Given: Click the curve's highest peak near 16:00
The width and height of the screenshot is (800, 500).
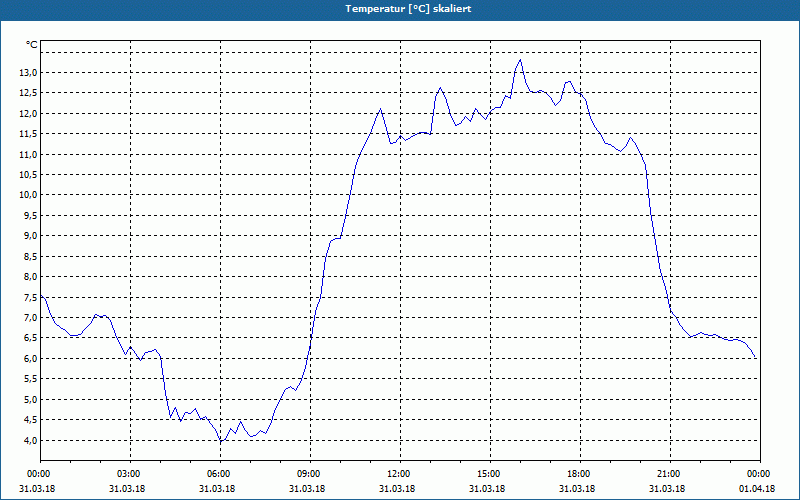Looking at the screenshot, I should (520, 60).
